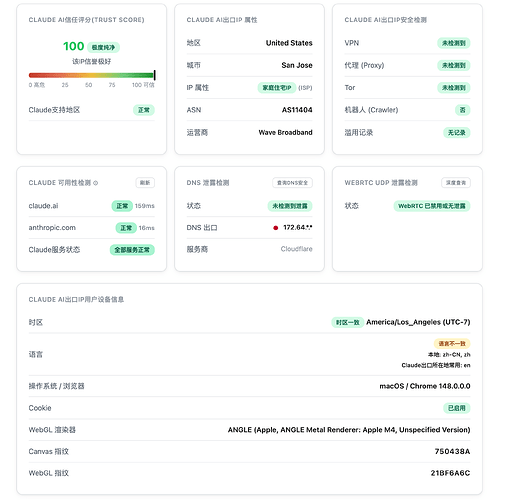Click the 16ms latency value
The height and width of the screenshot is (500, 519).
[147, 228]
